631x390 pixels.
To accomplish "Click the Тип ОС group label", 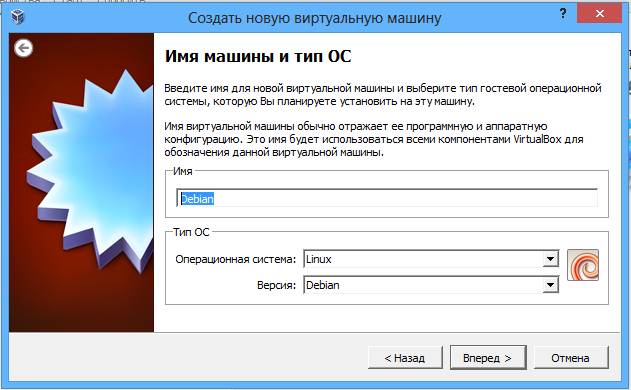I will click(191, 232).
